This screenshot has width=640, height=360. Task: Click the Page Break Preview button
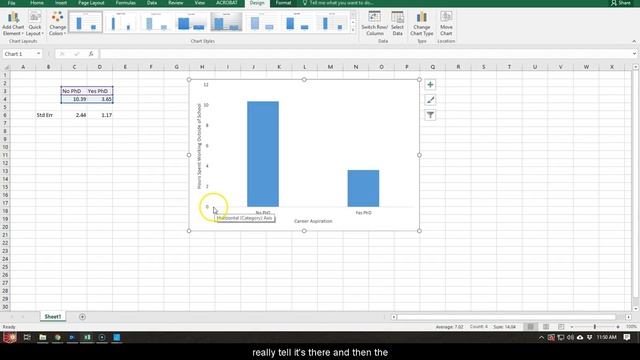click(x=561, y=327)
